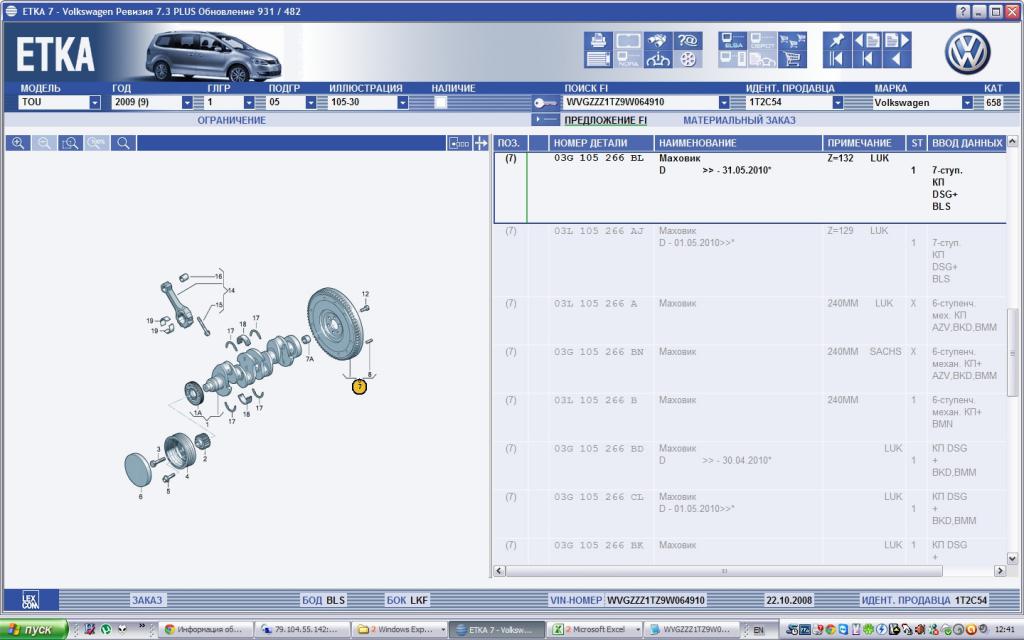The width and height of the screenshot is (1024, 640).
Task: Click the single-bar previous group icon
Action: point(867,59)
